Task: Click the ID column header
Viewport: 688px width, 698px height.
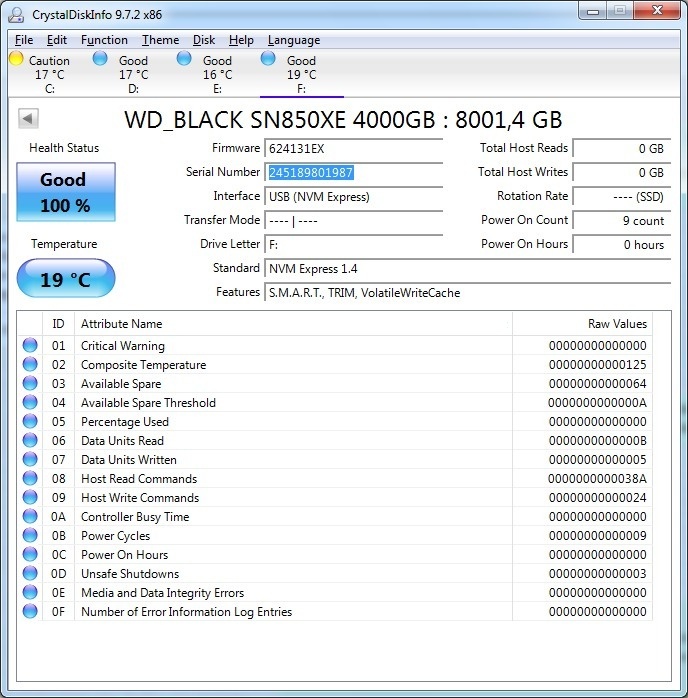Action: click(x=58, y=324)
